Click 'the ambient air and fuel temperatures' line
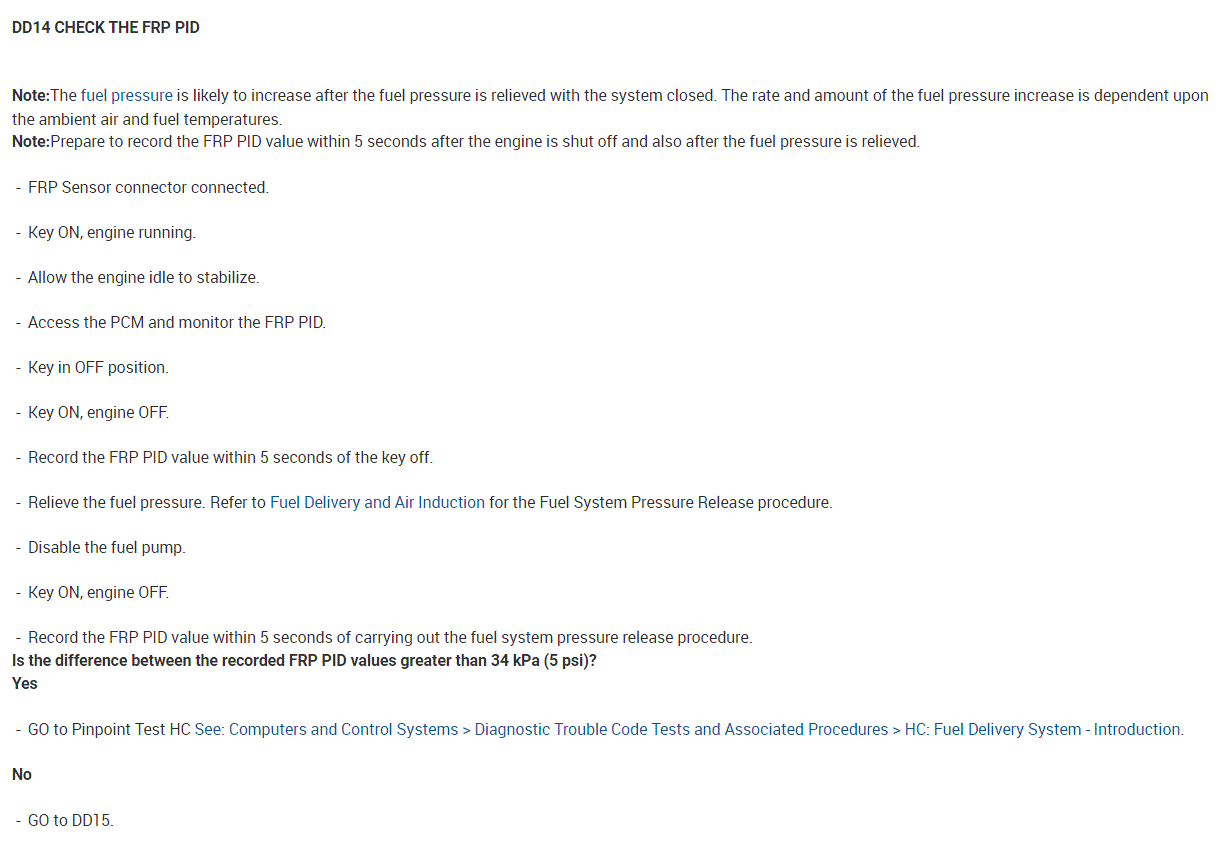The height and width of the screenshot is (844, 1229). (147, 119)
